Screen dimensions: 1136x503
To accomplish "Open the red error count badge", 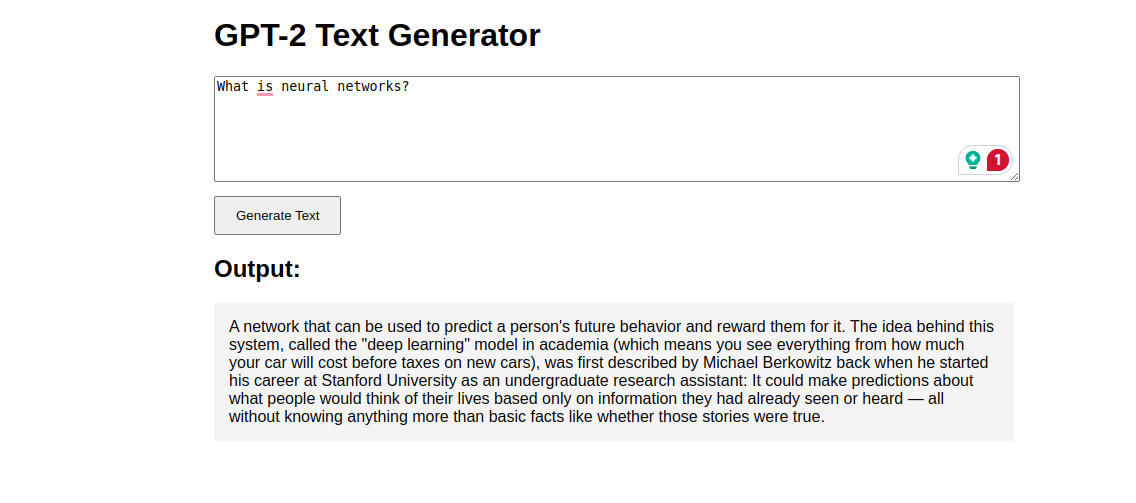I will pos(997,159).
